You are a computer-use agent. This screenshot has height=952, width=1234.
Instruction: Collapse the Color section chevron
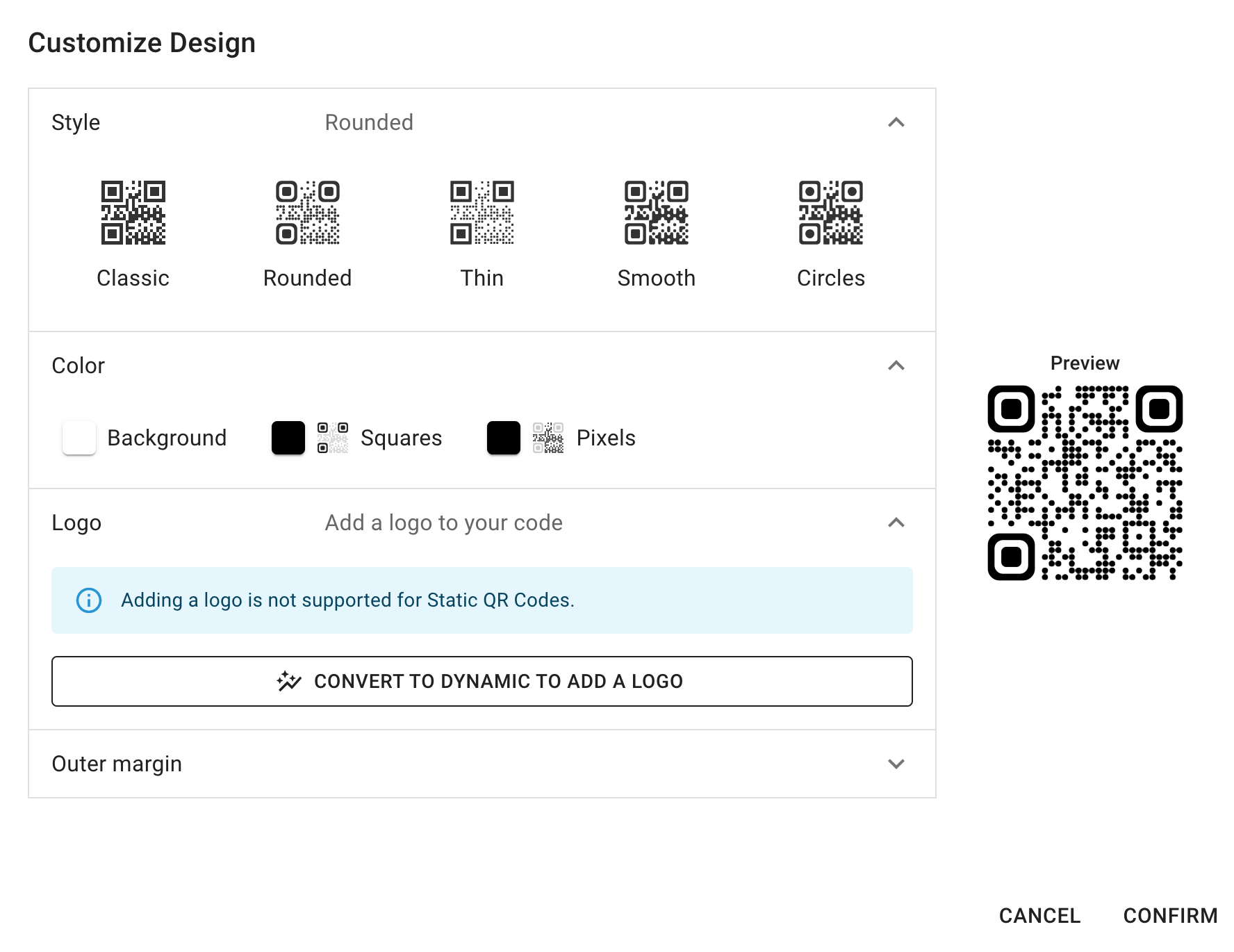click(x=896, y=366)
